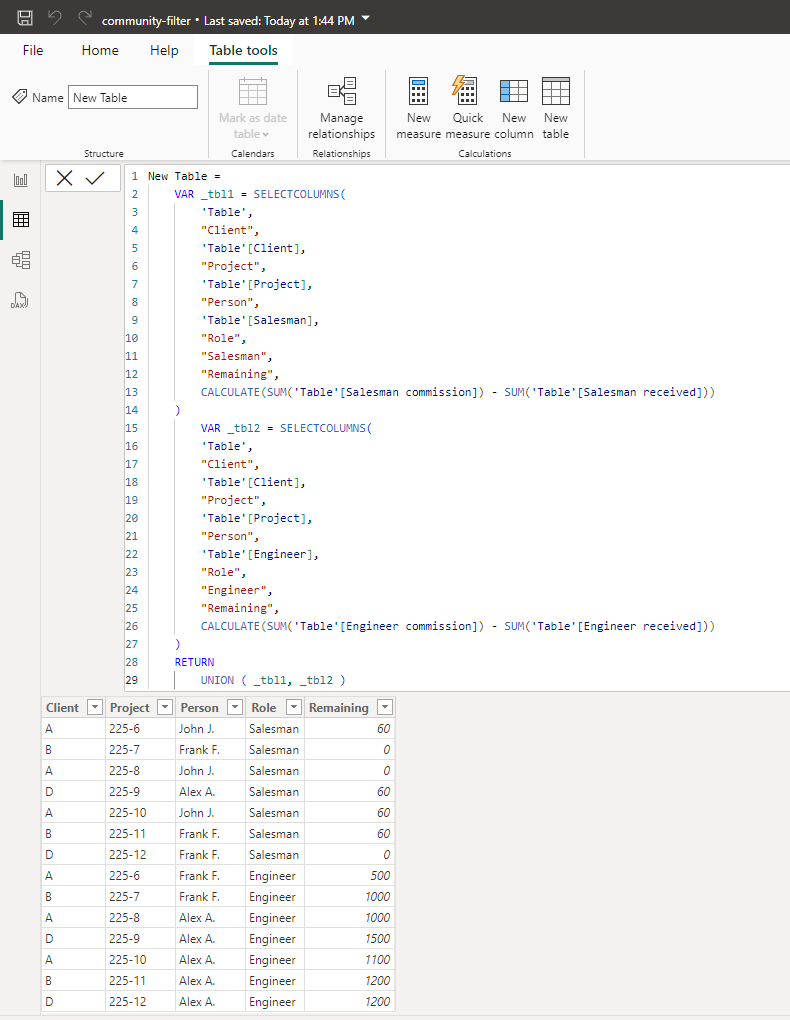
Task: Click Remaining value 1100
Action: click(x=377, y=960)
